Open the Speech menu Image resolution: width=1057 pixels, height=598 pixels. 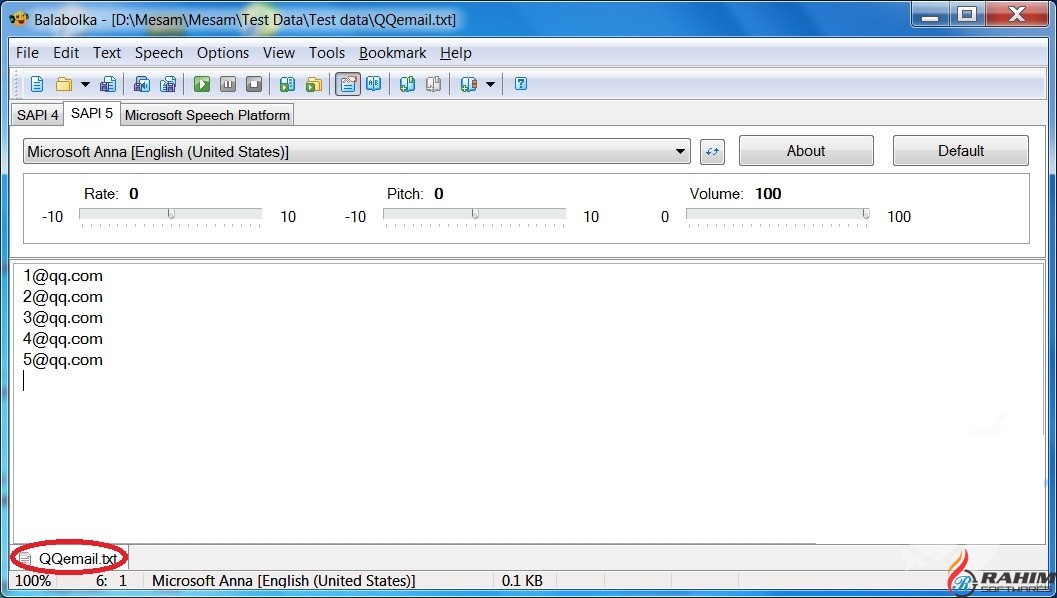pyautogui.click(x=158, y=53)
